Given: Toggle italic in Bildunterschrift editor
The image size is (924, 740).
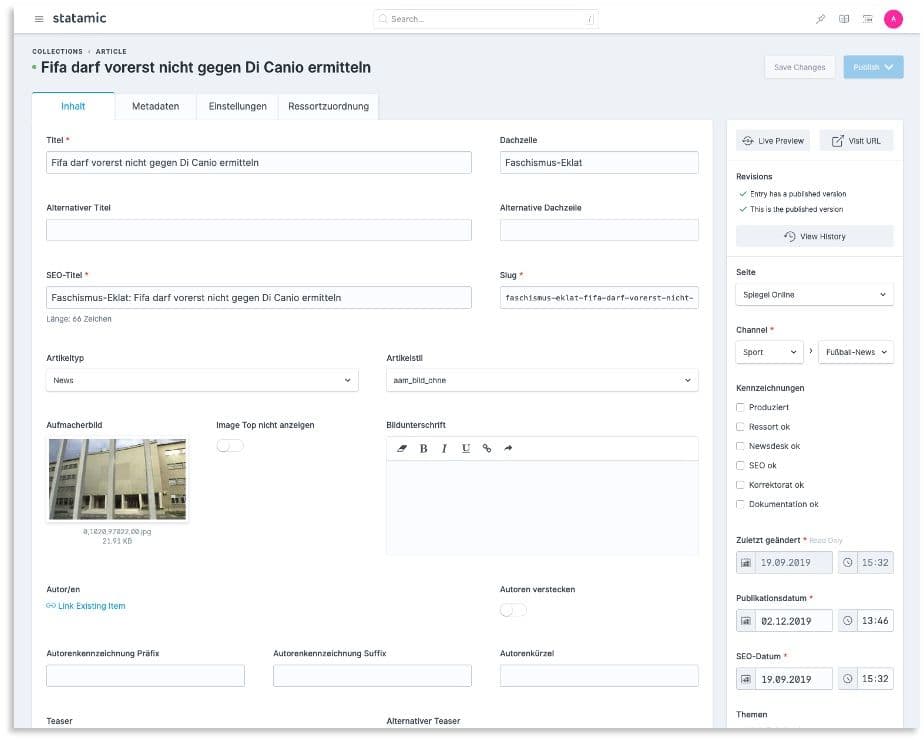Looking at the screenshot, I should point(444,448).
